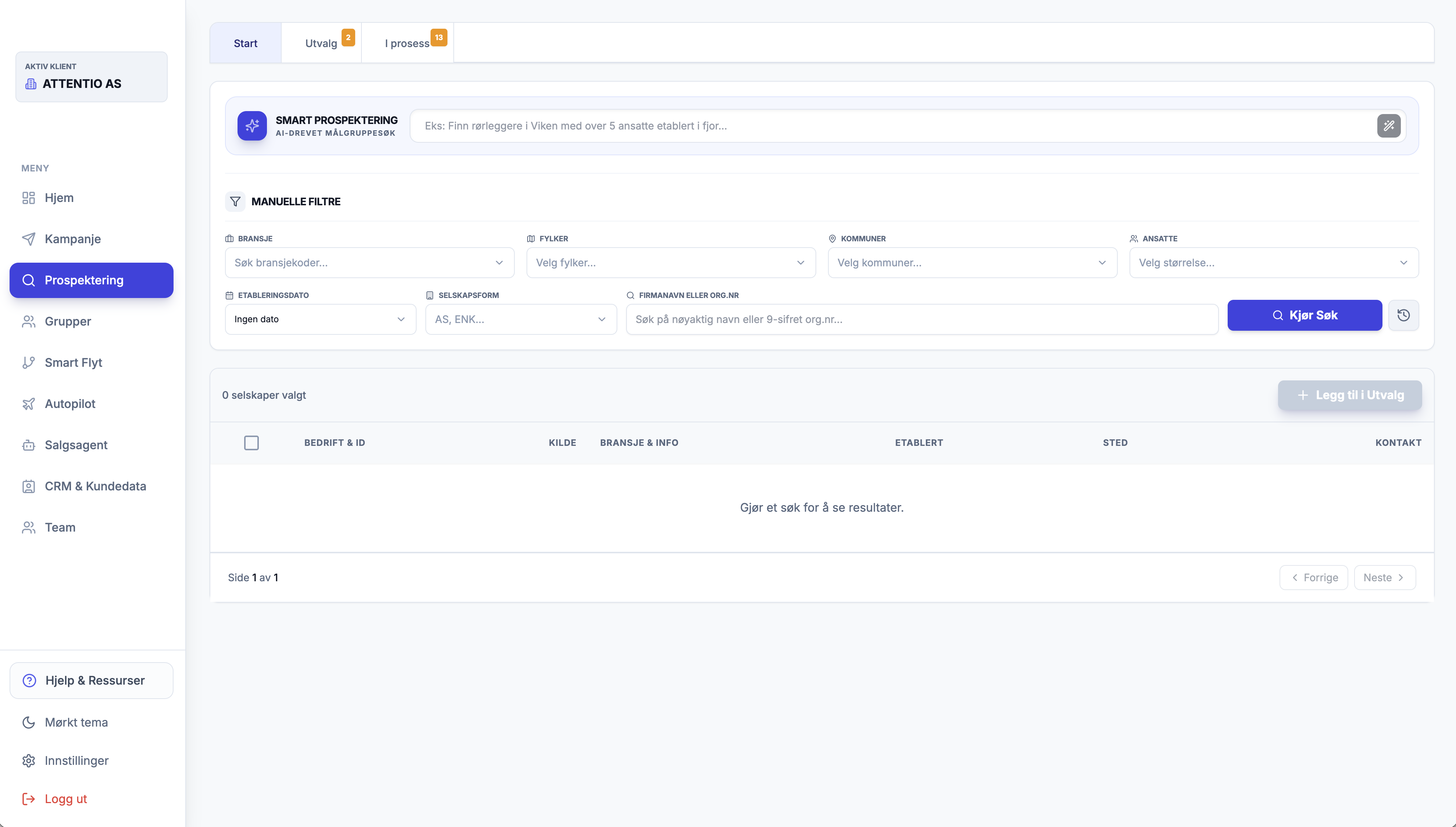Click the search history clock icon

pyautogui.click(x=1404, y=315)
